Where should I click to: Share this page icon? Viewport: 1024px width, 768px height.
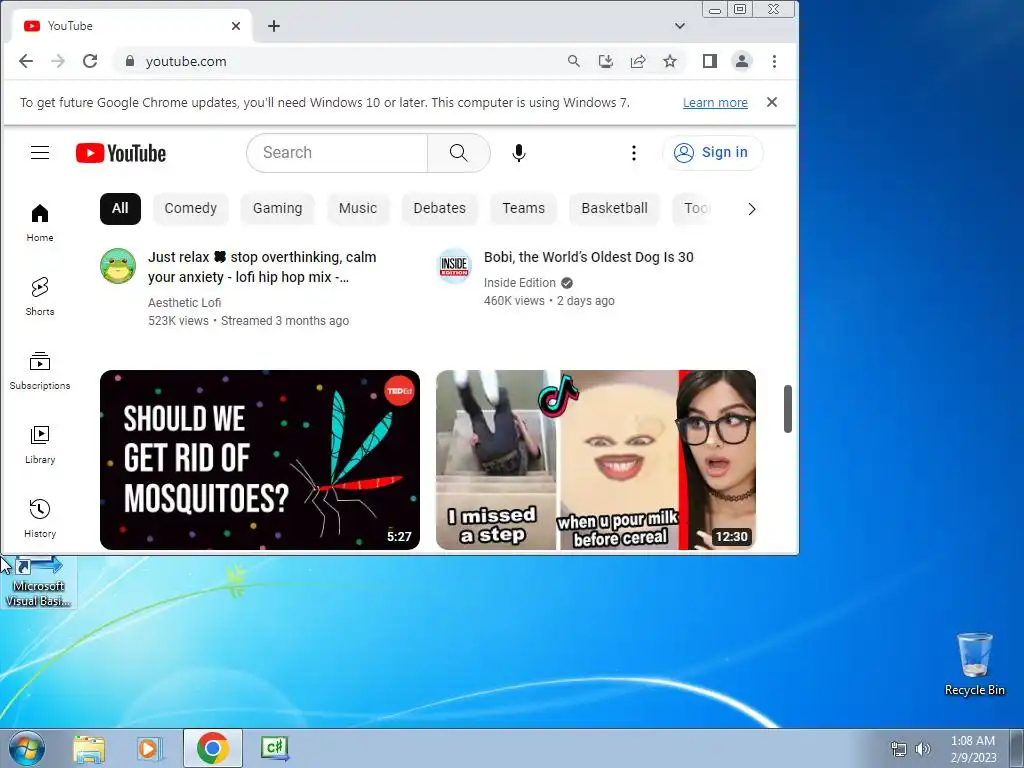click(638, 61)
